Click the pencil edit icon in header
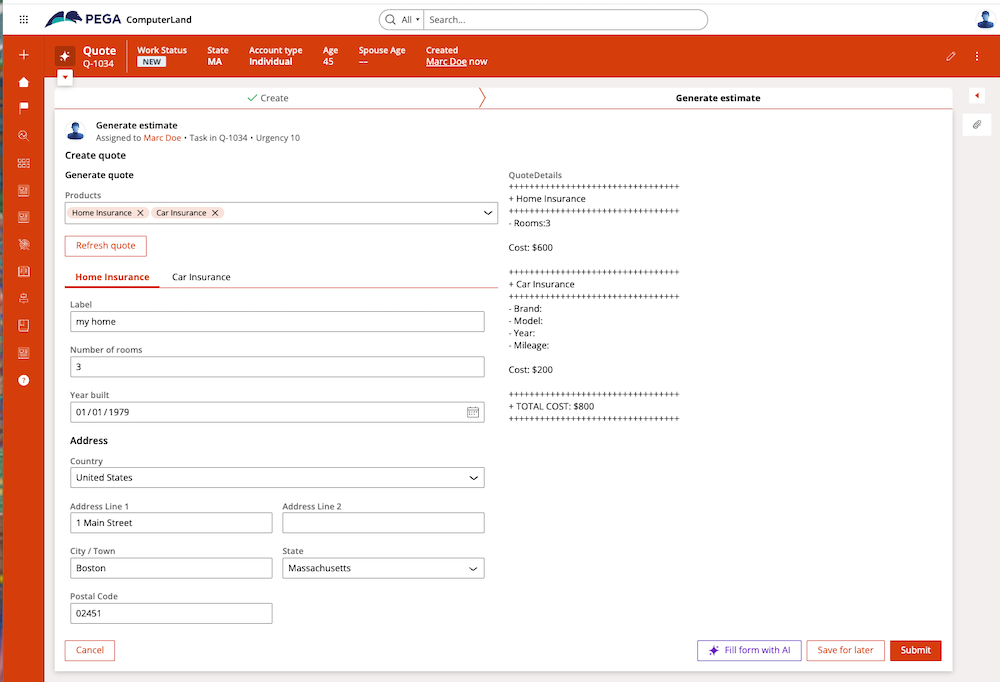The width and height of the screenshot is (1000, 682). coord(951,57)
